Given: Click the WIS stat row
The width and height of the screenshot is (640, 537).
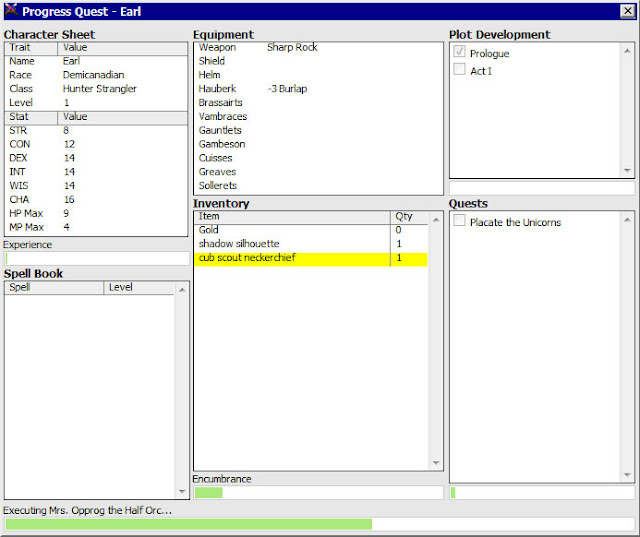Looking at the screenshot, I should point(96,186).
